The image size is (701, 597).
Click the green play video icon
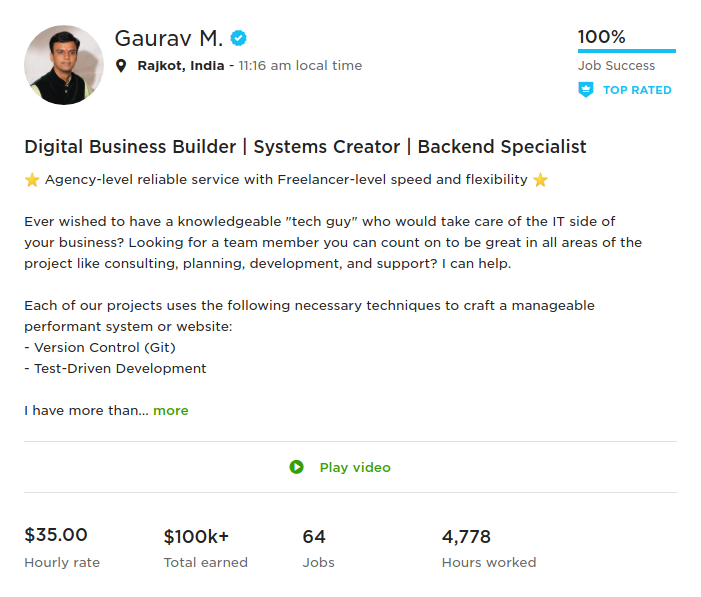(x=296, y=467)
